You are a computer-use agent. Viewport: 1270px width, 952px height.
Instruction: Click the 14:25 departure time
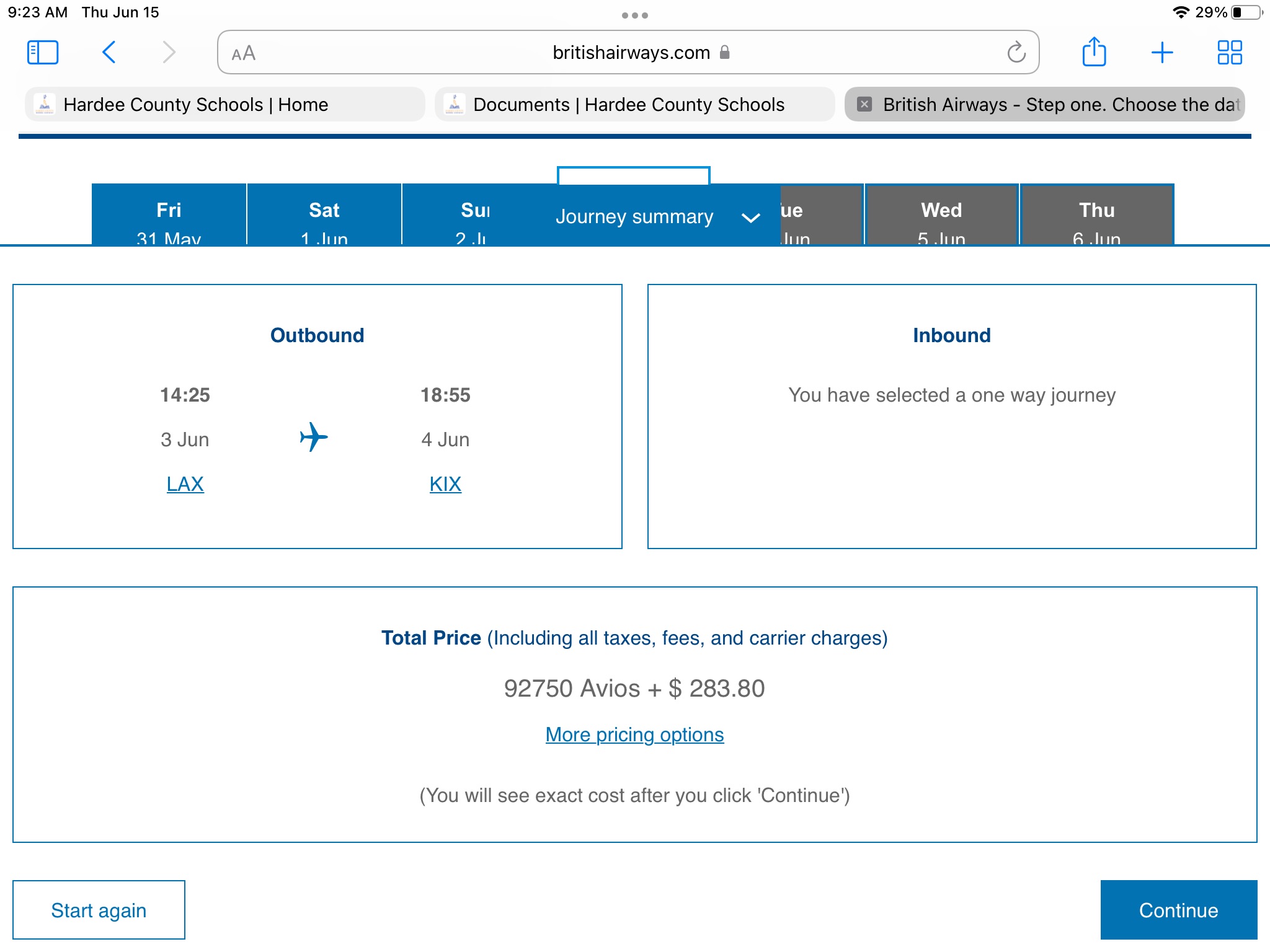tap(185, 395)
